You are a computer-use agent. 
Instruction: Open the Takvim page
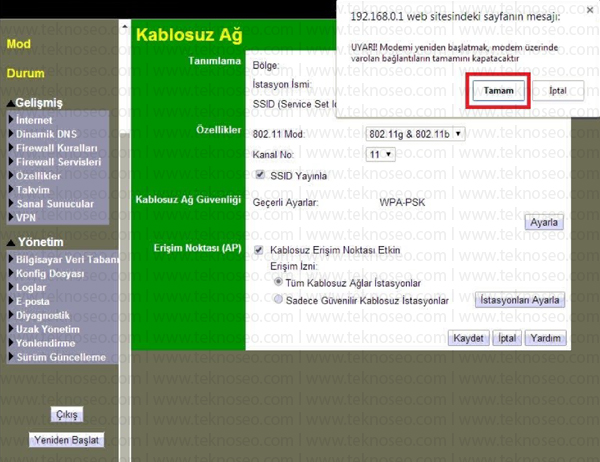pos(33,189)
